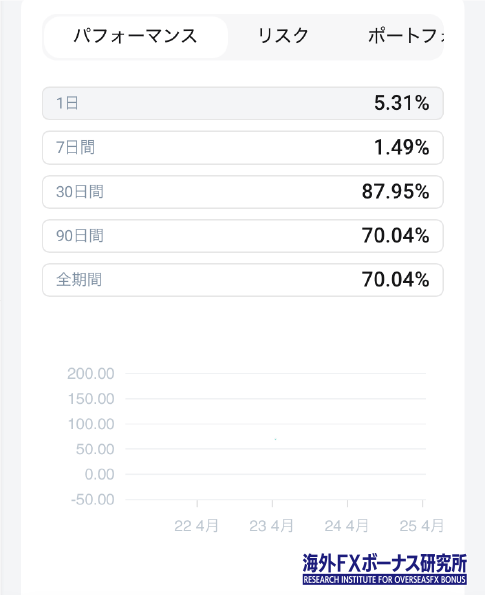The height and width of the screenshot is (596, 485).
Task: Choose the 7日間 period showing 1.49%
Action: 242,147
